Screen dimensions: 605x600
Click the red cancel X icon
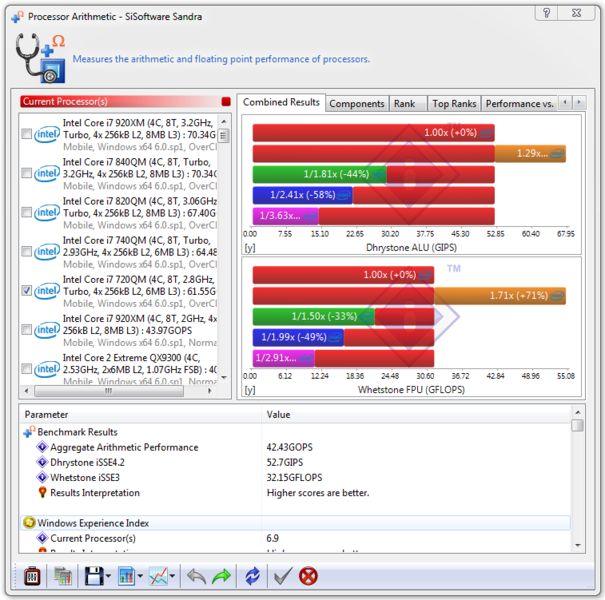coord(308,576)
